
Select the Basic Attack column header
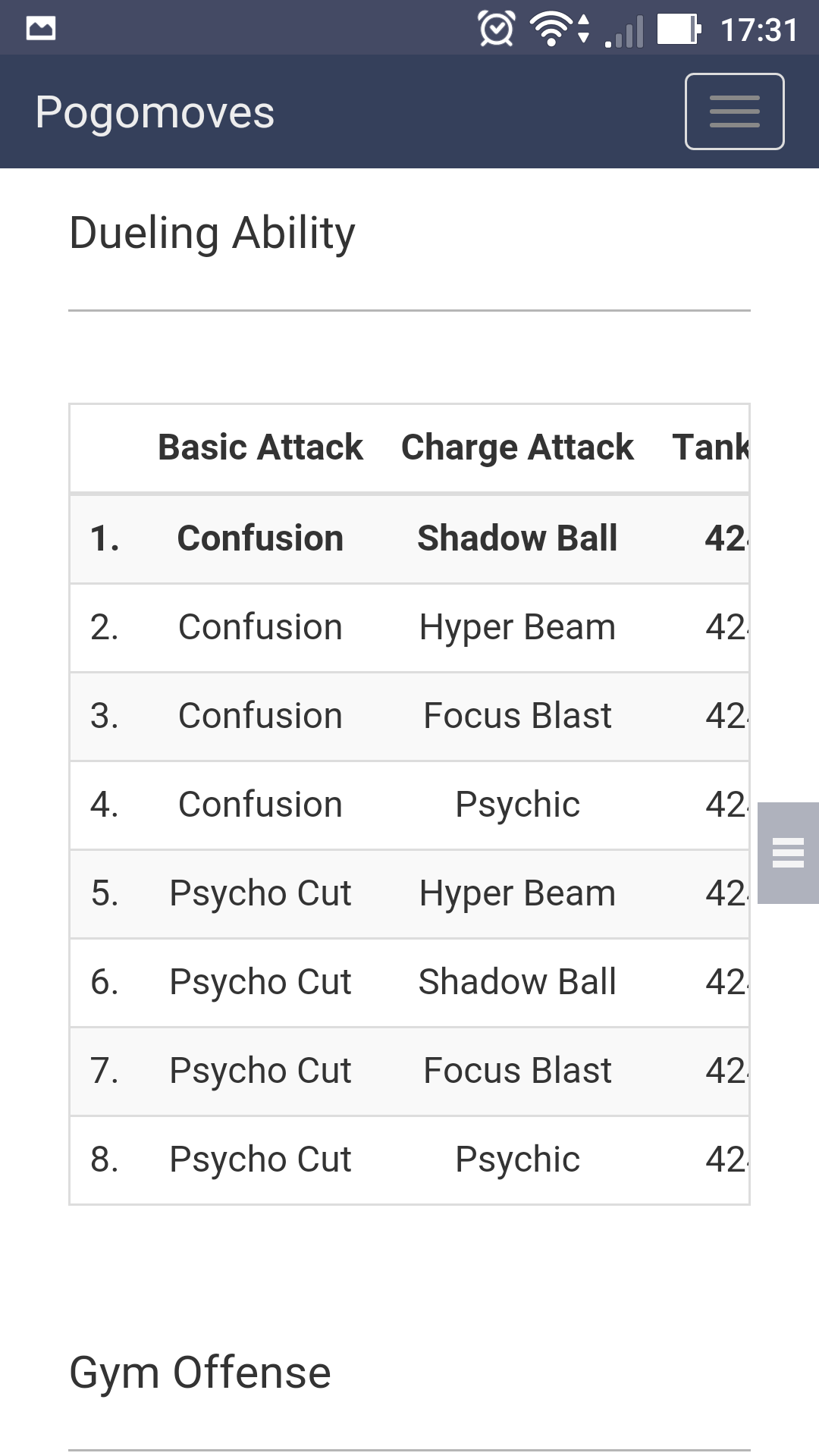pyautogui.click(x=260, y=447)
